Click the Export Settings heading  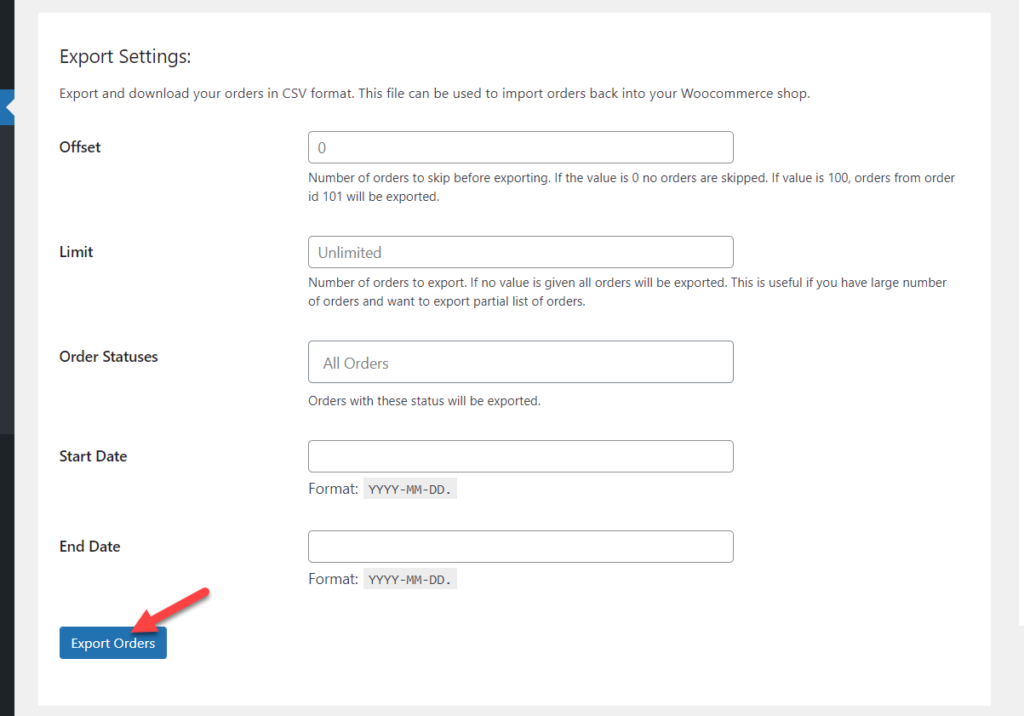pyautogui.click(x=125, y=57)
